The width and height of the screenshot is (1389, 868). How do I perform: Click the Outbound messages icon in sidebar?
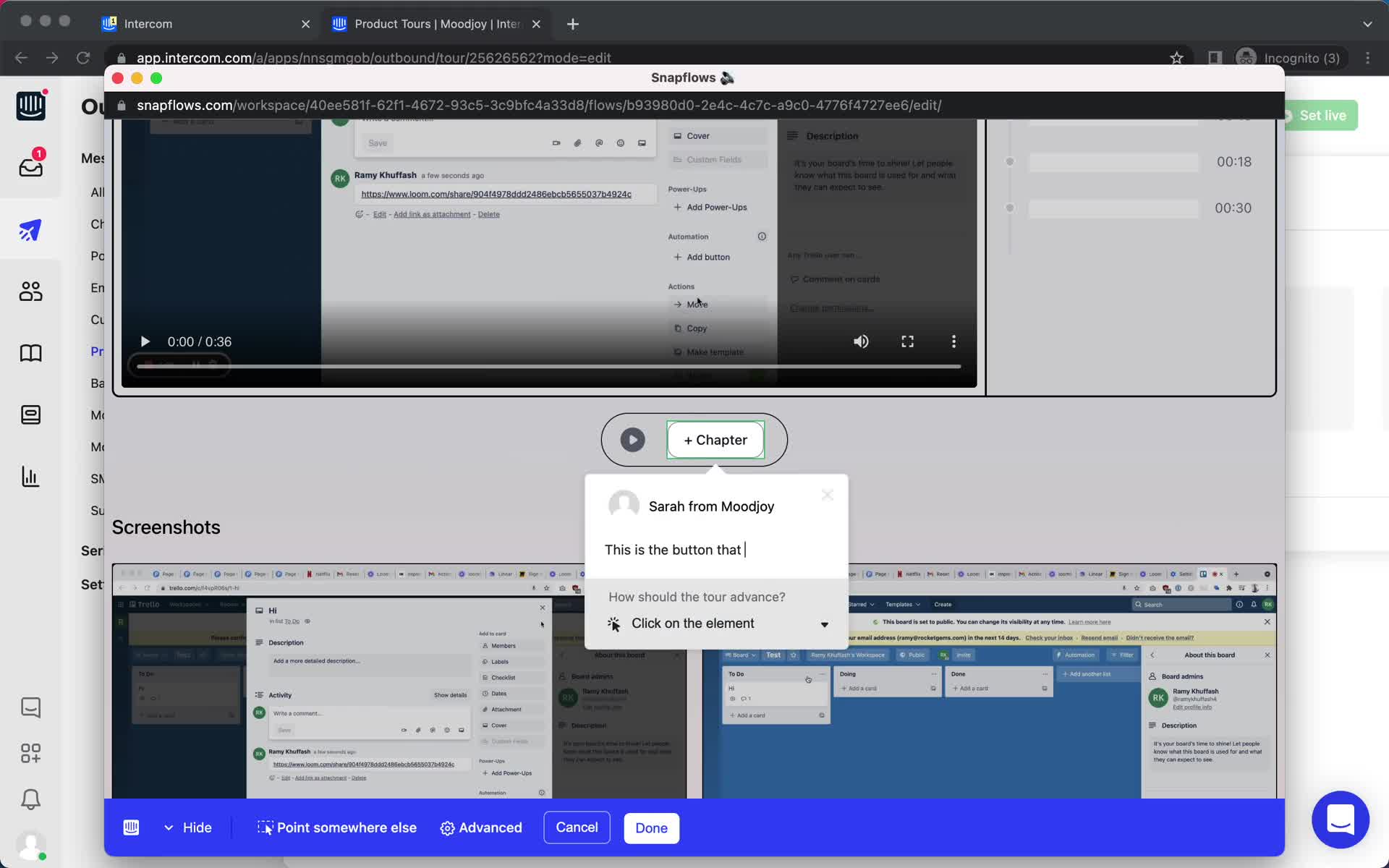[29, 228]
